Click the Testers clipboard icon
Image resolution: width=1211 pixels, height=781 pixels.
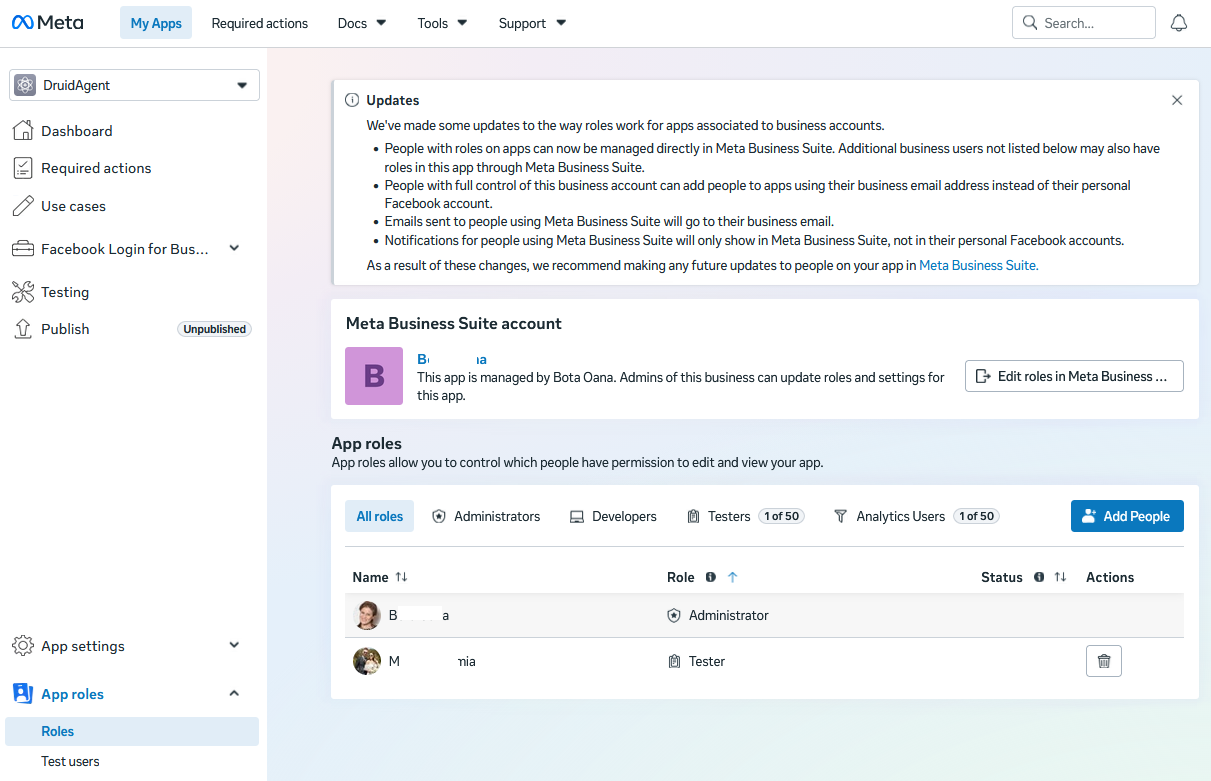pyautogui.click(x=693, y=517)
